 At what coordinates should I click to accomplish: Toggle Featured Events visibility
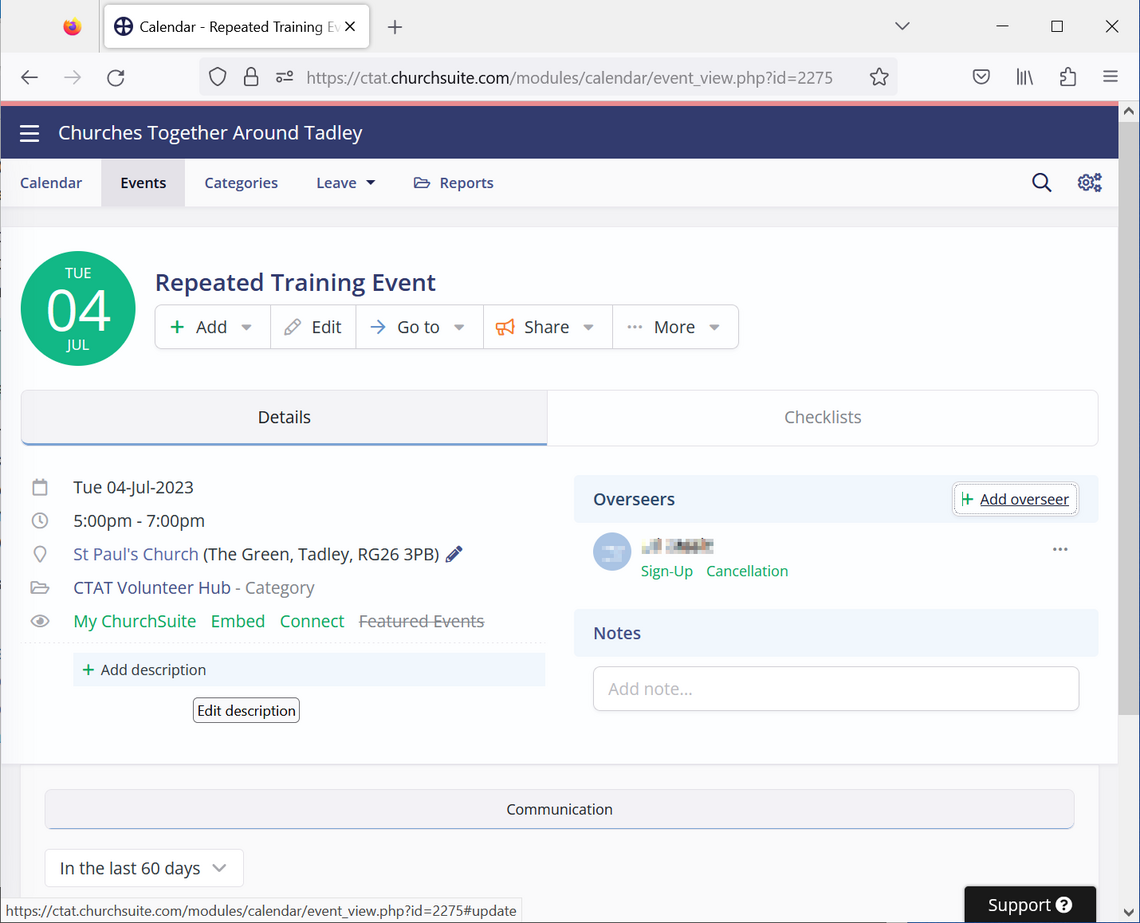click(x=422, y=621)
